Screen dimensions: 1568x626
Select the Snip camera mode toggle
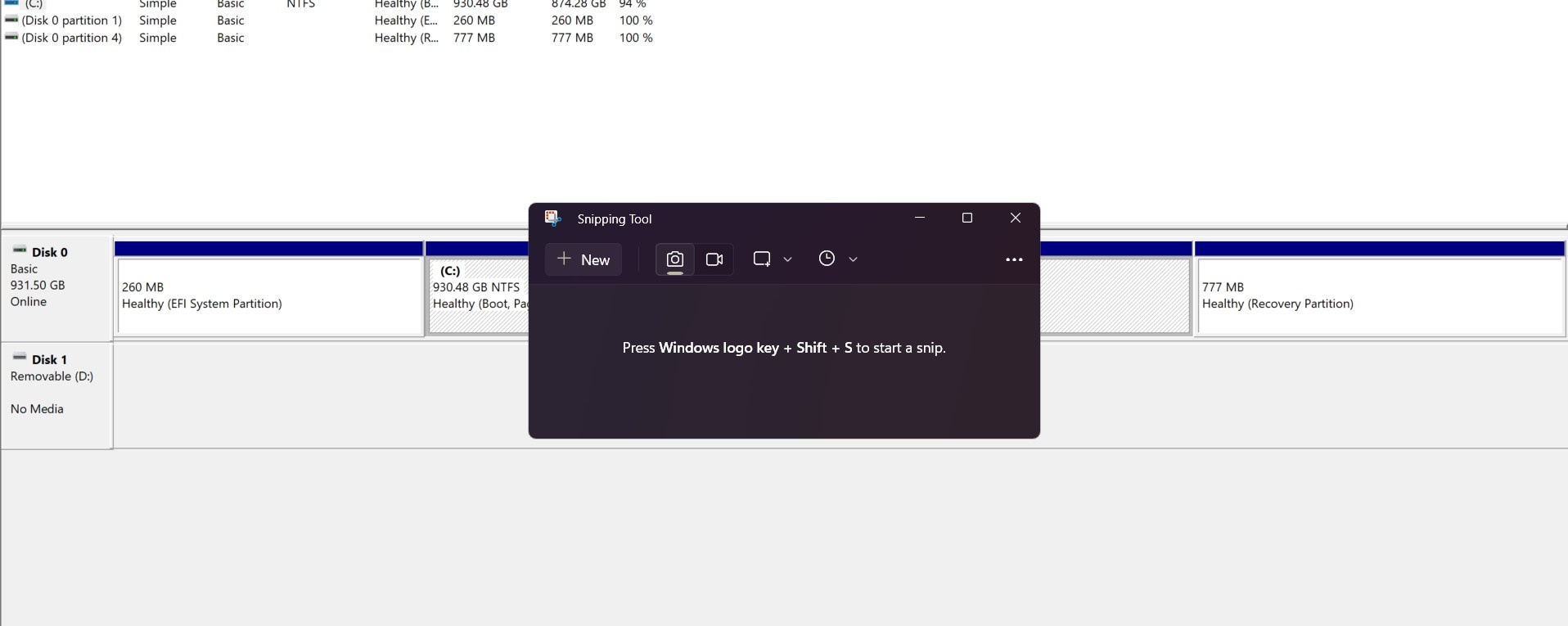coord(674,259)
